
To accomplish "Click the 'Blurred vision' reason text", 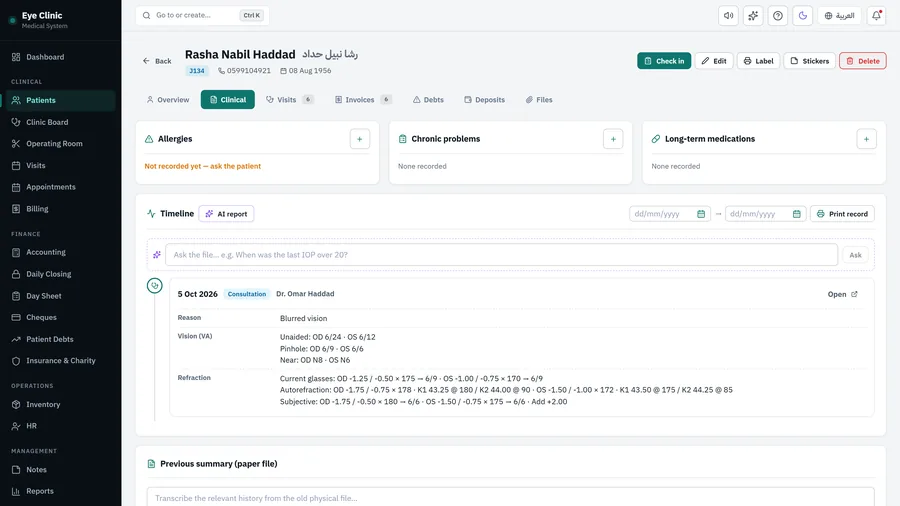I will pos(304,318).
